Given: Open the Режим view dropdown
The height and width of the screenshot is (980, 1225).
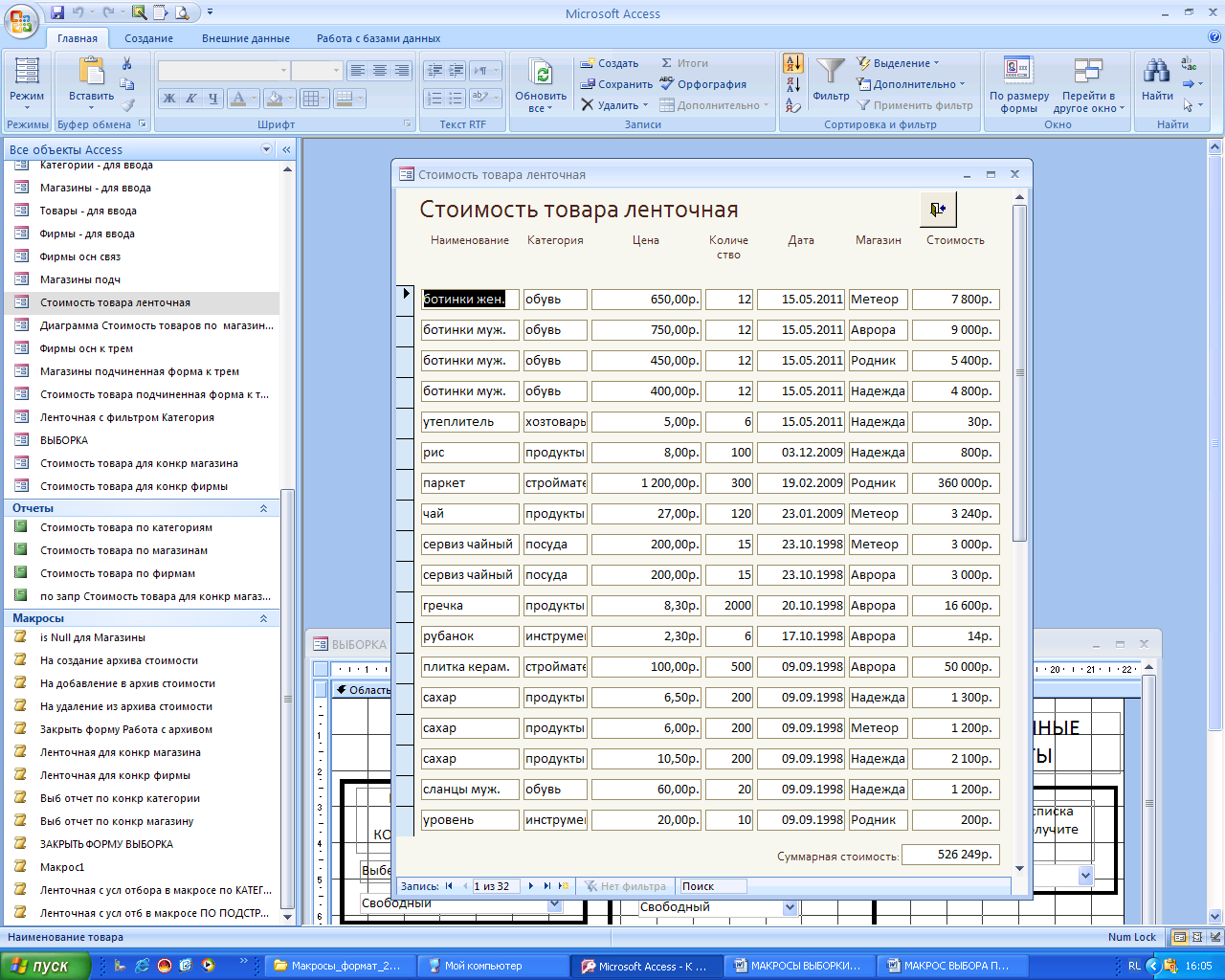Looking at the screenshot, I should (27, 108).
